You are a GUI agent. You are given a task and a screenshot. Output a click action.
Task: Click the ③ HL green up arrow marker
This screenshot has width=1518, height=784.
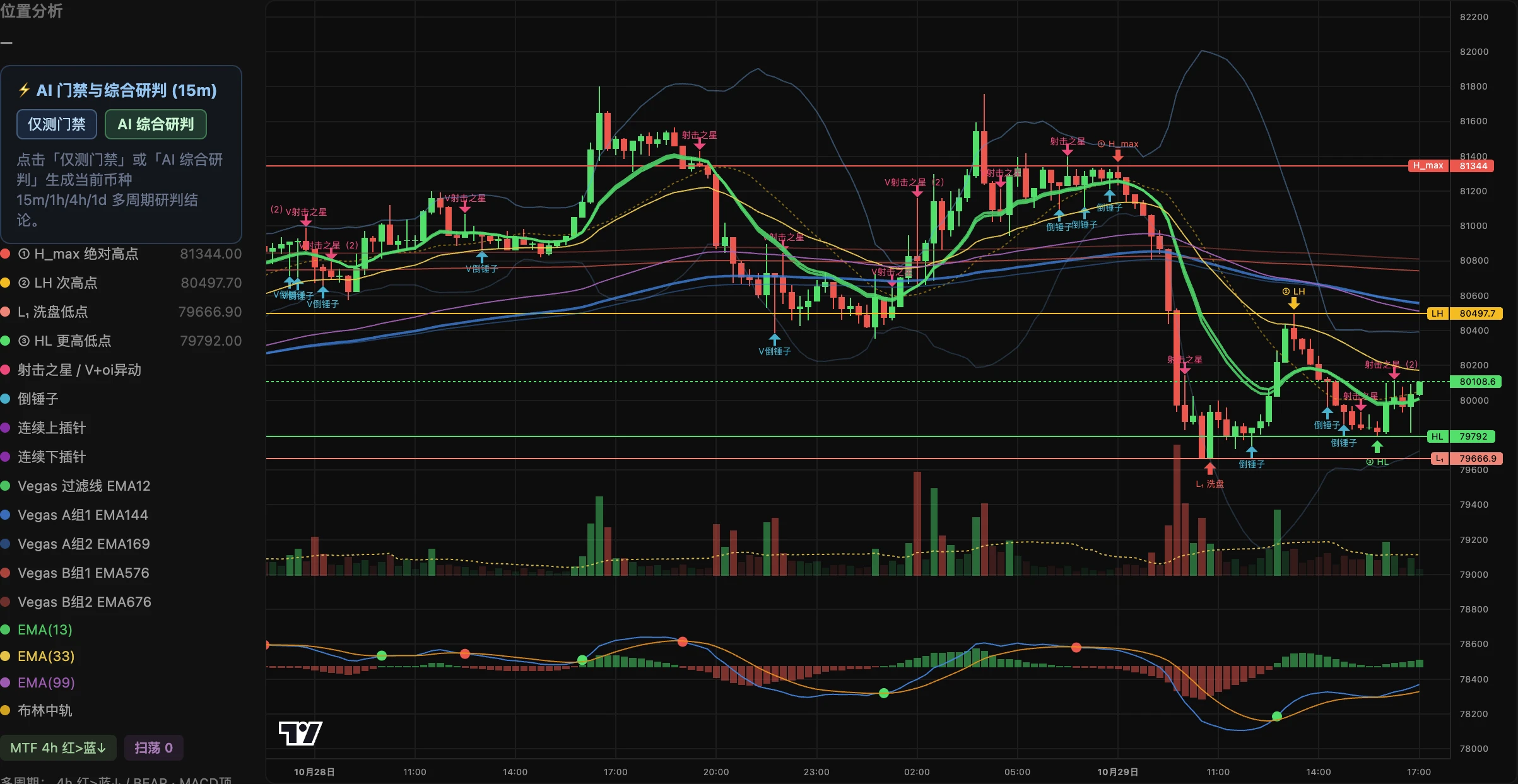pos(1377,447)
